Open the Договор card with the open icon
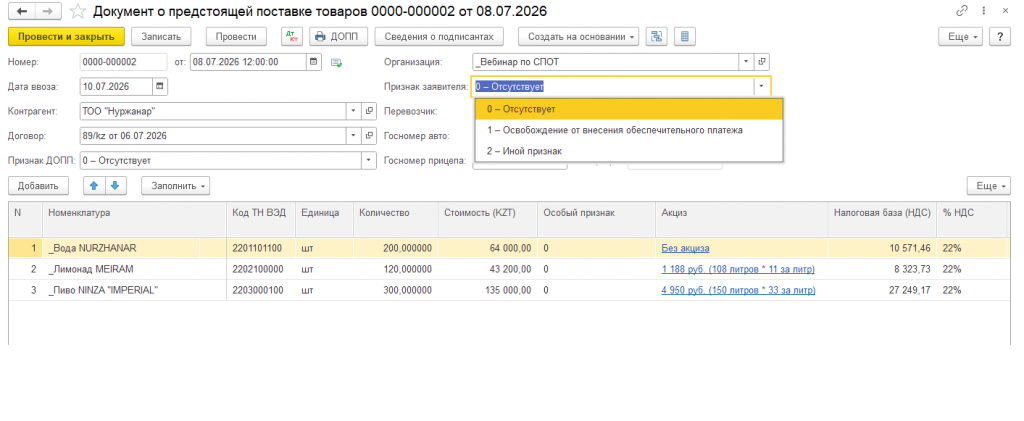The width and height of the screenshot is (1024, 421). [369, 136]
